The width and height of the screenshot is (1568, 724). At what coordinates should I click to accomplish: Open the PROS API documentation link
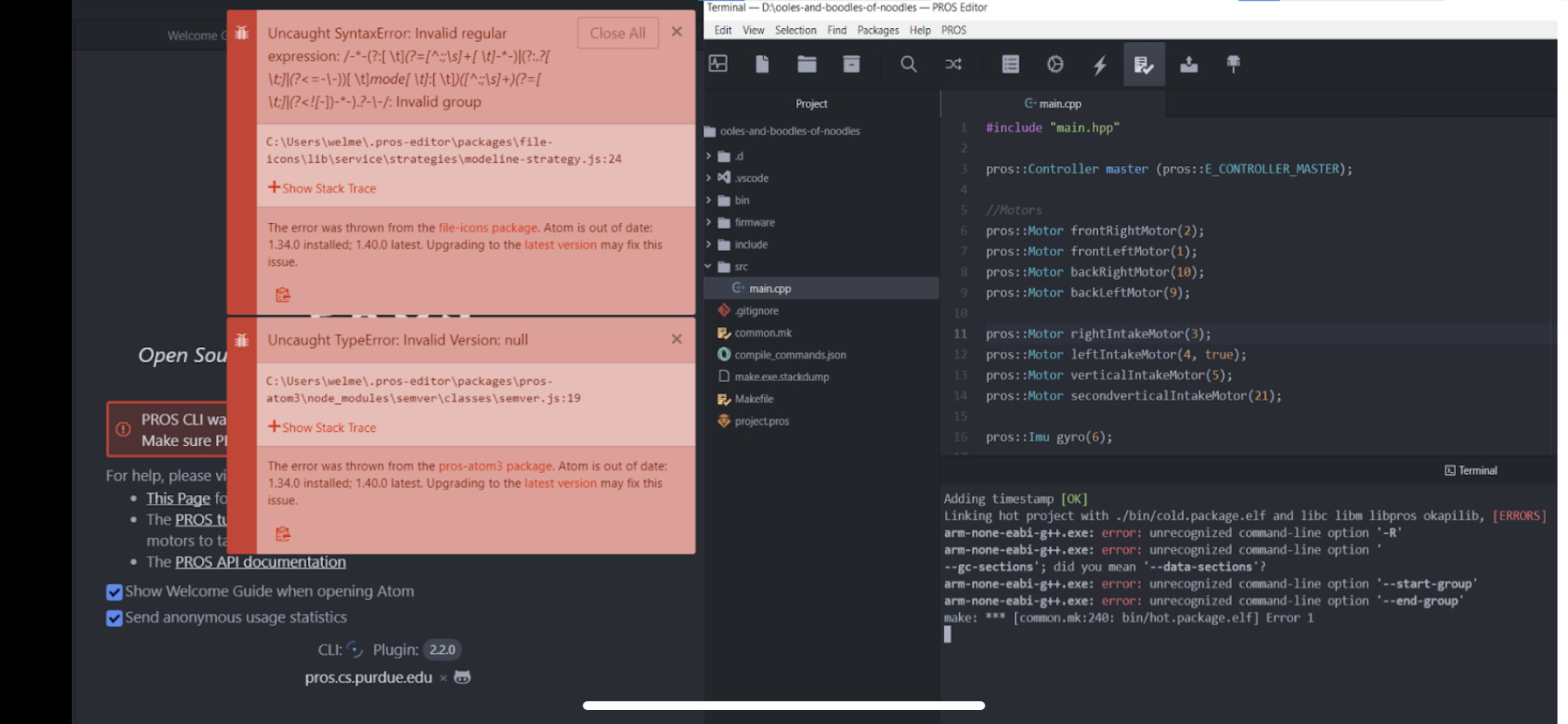coord(260,562)
